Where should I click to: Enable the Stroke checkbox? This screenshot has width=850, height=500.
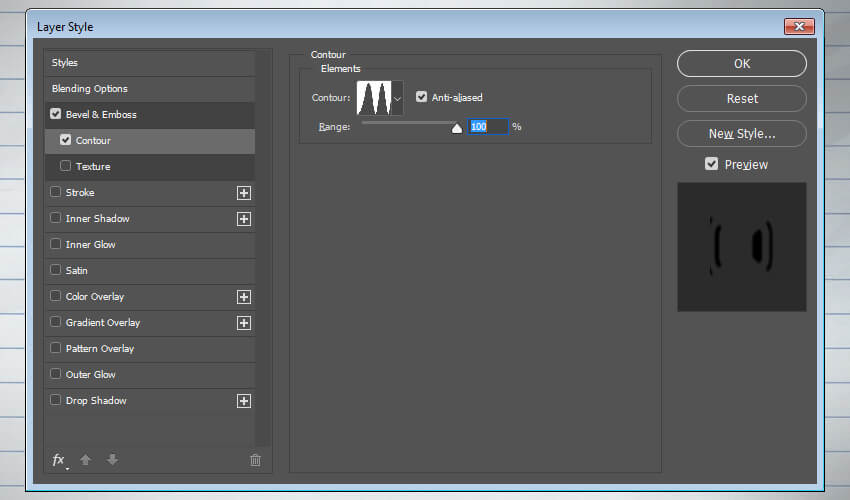point(55,192)
